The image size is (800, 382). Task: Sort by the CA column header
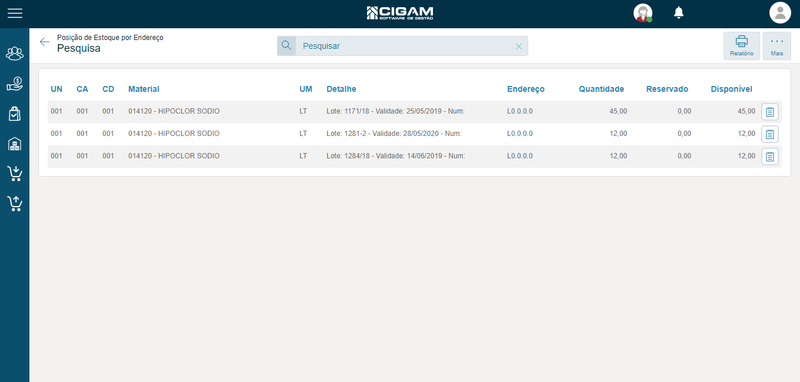[82, 89]
